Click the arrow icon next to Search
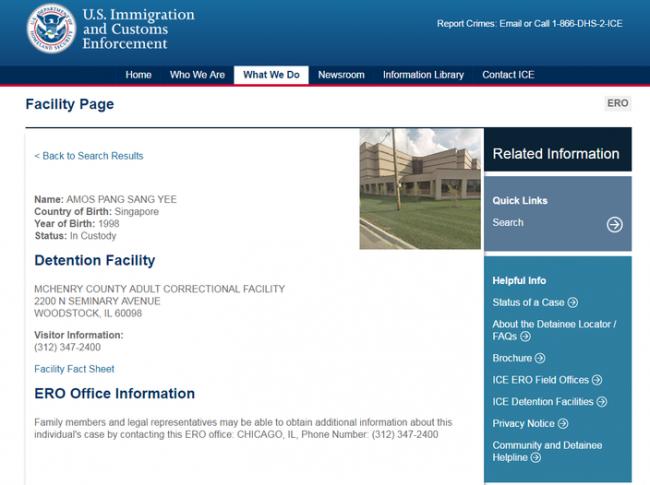The width and height of the screenshot is (650, 485). [x=614, y=224]
